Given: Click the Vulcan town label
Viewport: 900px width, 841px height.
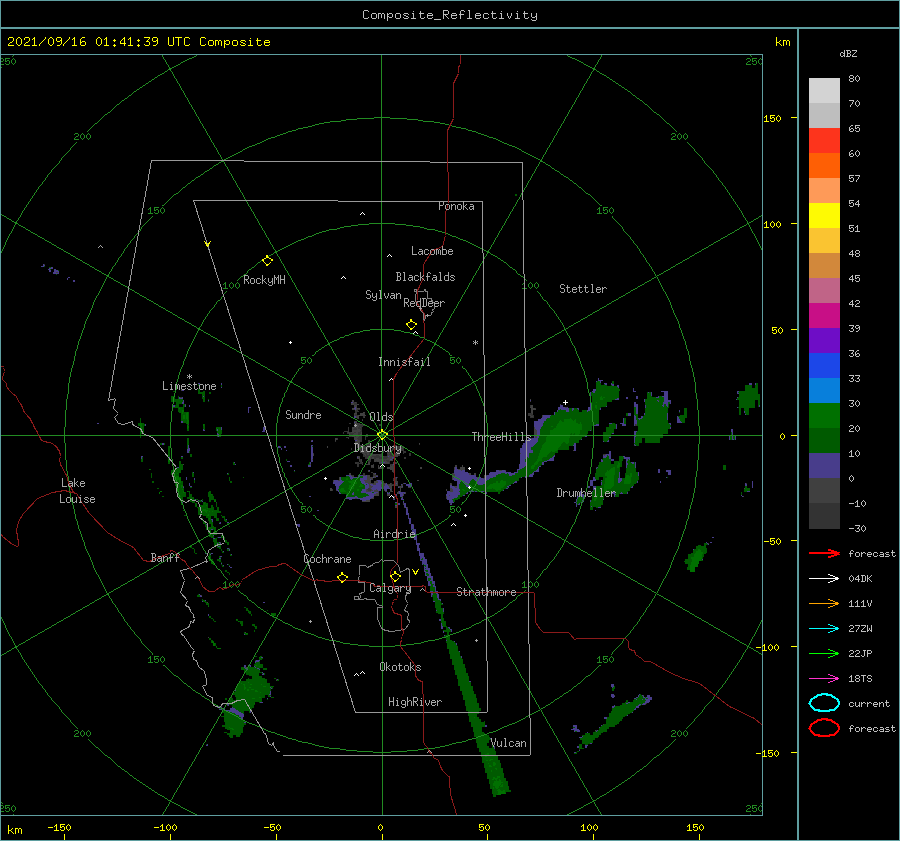Looking at the screenshot, I should click(x=509, y=743).
